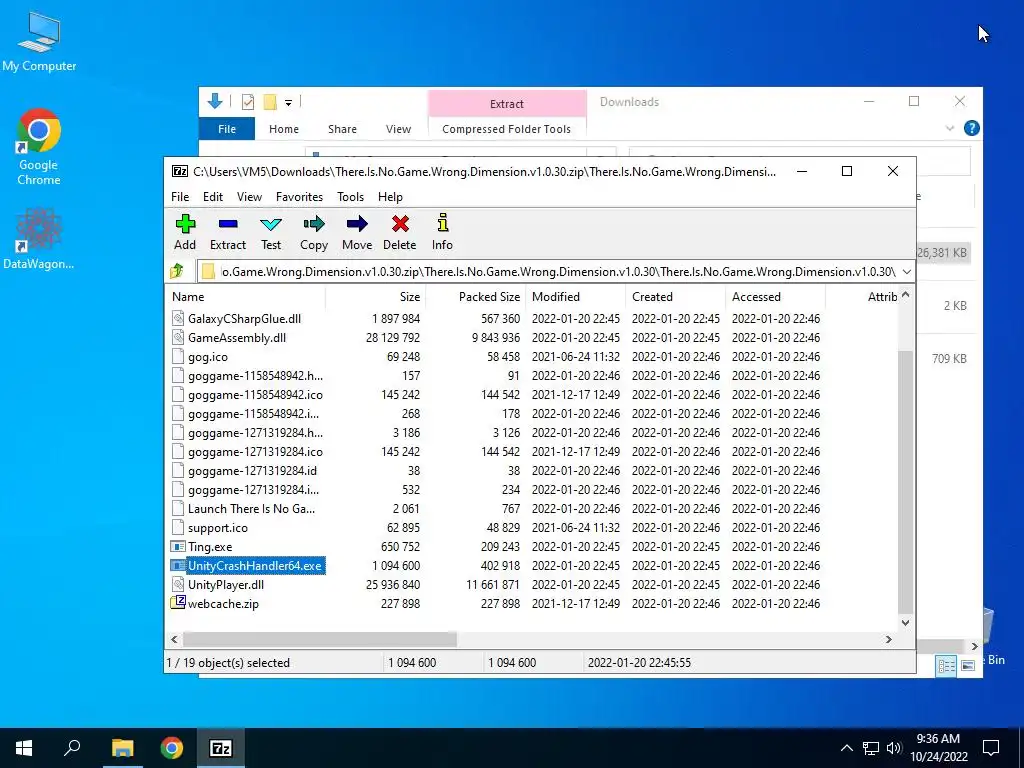
Task: Click the Extract toolbar icon in 7-Zip
Action: point(228,225)
